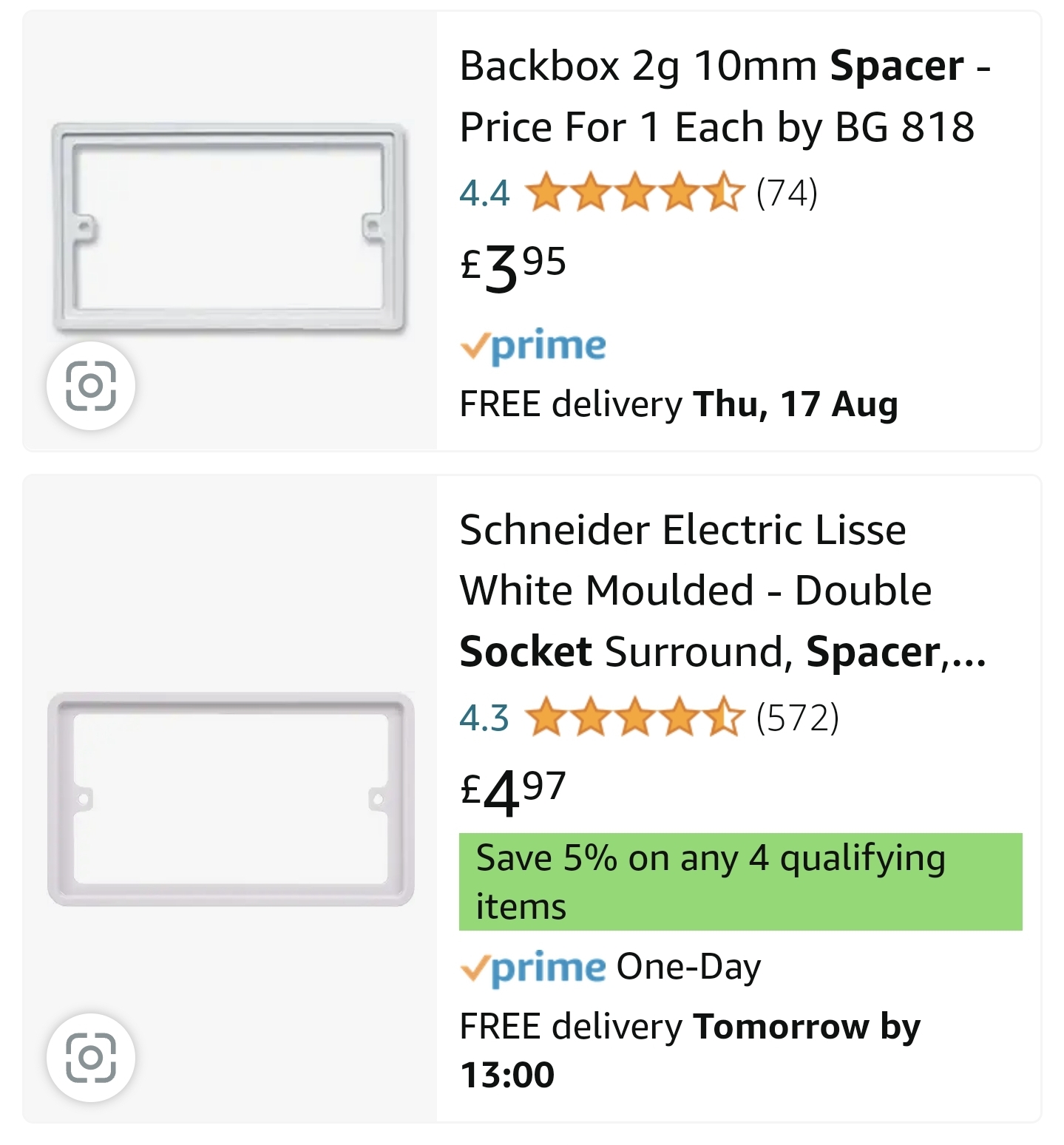Viewport: 1064px width, 1145px height.
Task: Click the Save 5% qualifying items promotion
Action: pyautogui.click(x=739, y=881)
